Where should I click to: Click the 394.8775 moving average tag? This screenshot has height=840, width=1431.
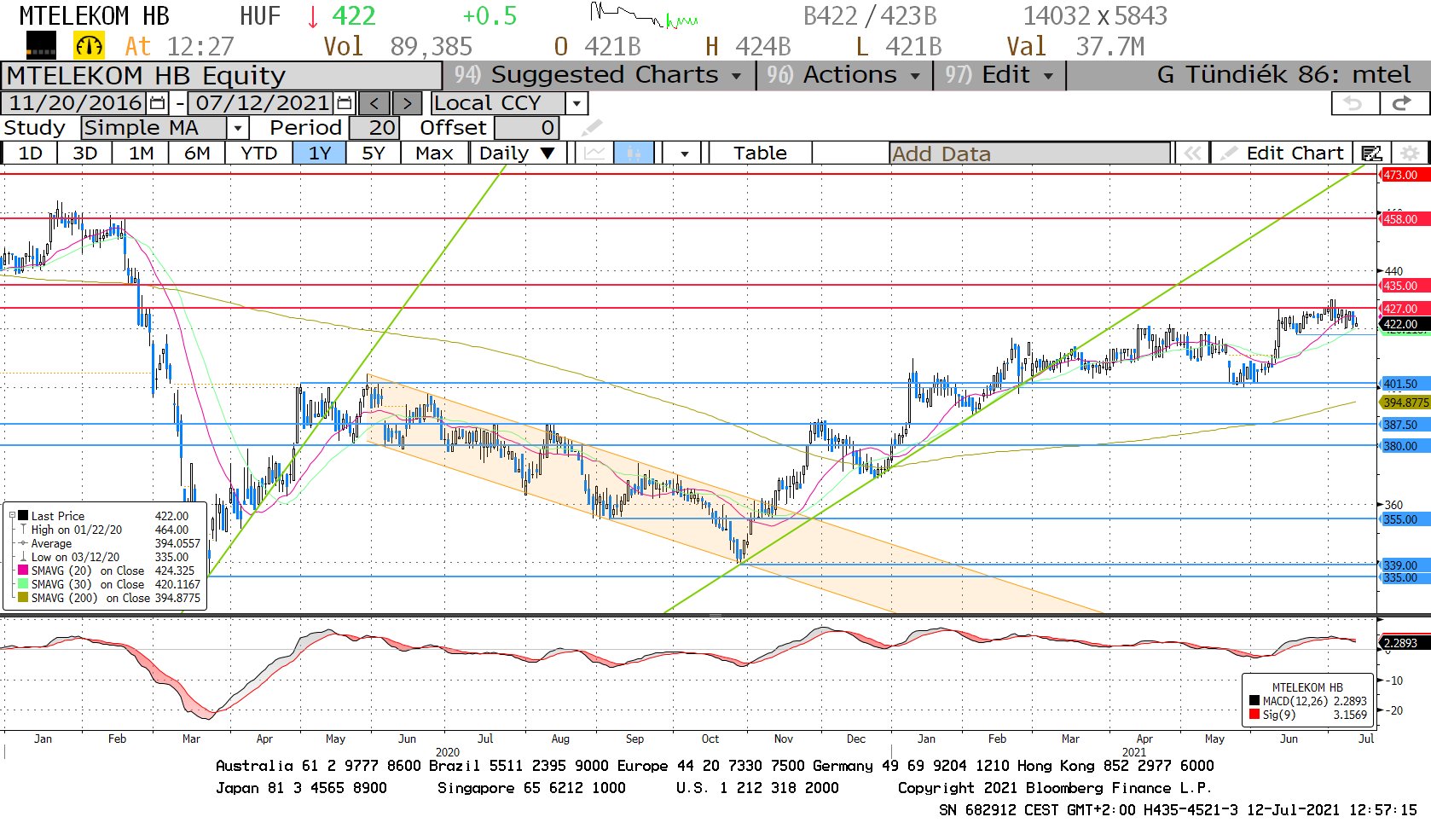pos(1405,403)
